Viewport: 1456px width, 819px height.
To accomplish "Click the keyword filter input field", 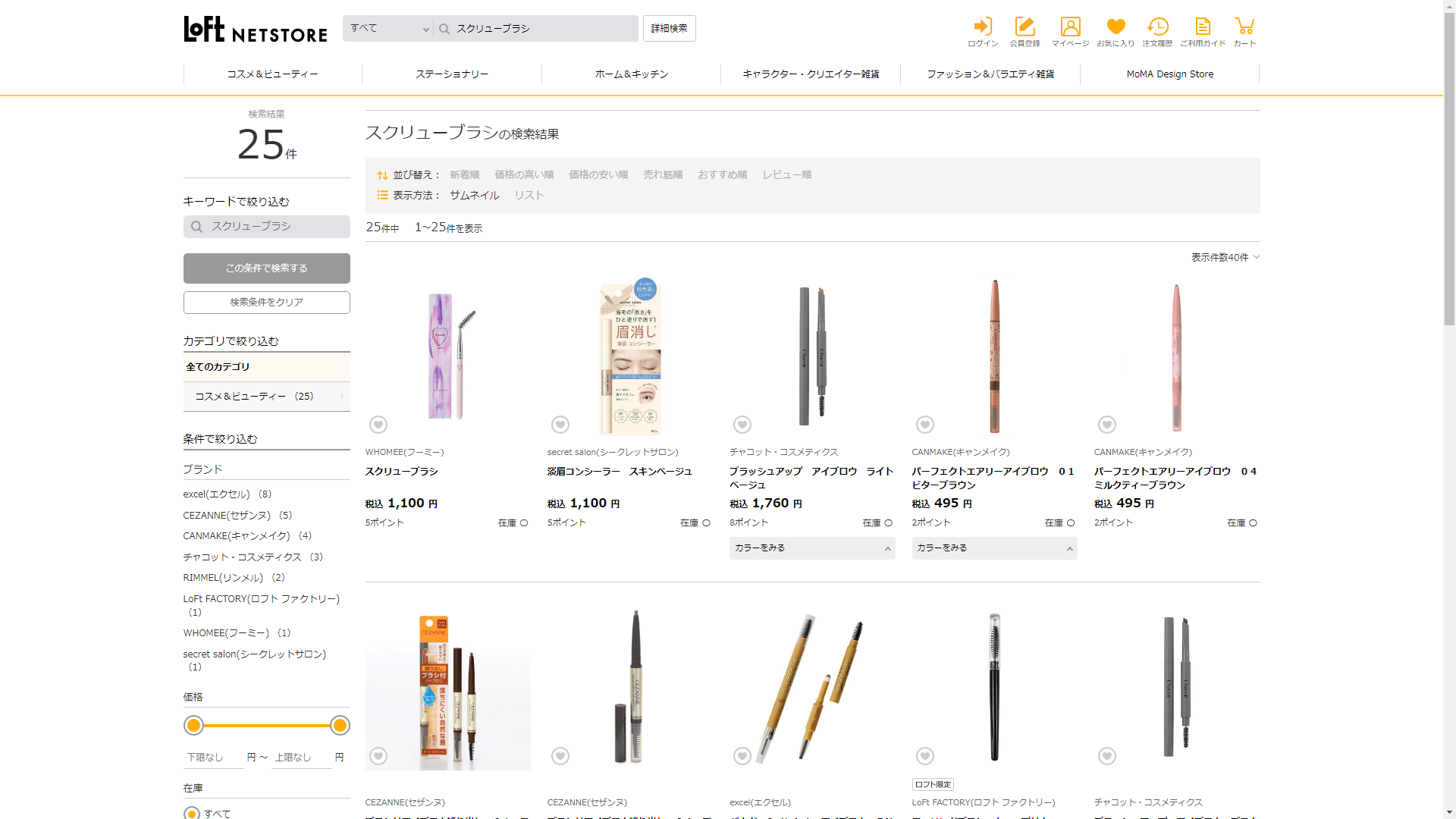I will tap(266, 226).
